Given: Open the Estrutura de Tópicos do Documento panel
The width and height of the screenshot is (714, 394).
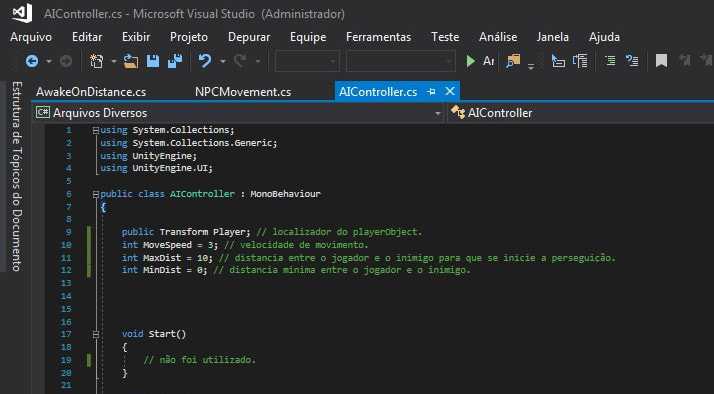Looking at the screenshot, I should point(17,176).
